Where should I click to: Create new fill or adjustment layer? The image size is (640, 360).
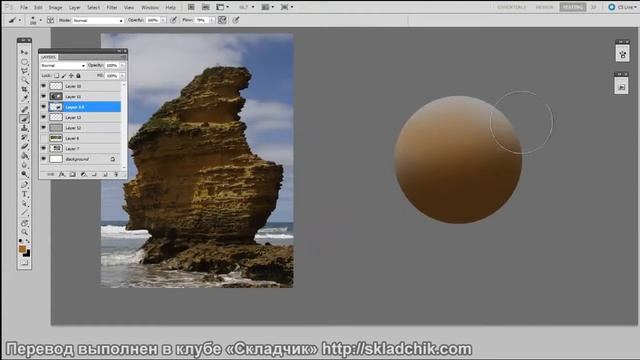(83, 174)
